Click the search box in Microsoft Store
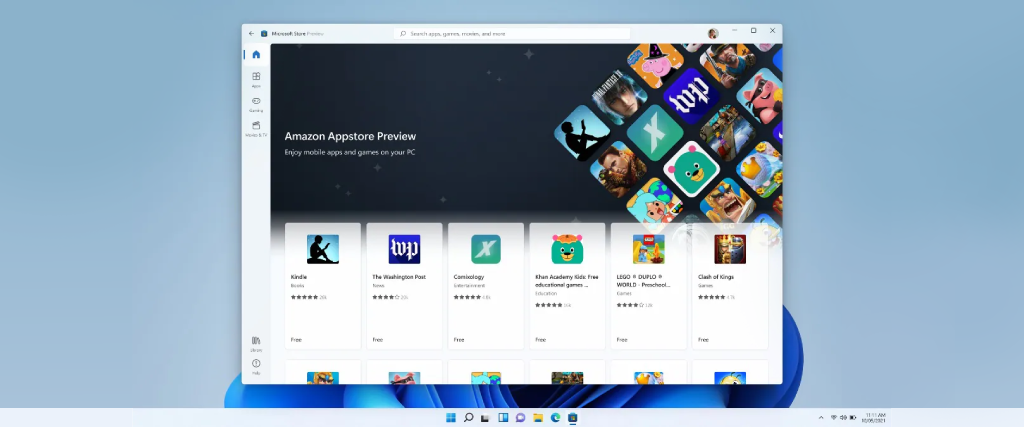Viewport: 1024px width, 427px height. tap(512, 33)
